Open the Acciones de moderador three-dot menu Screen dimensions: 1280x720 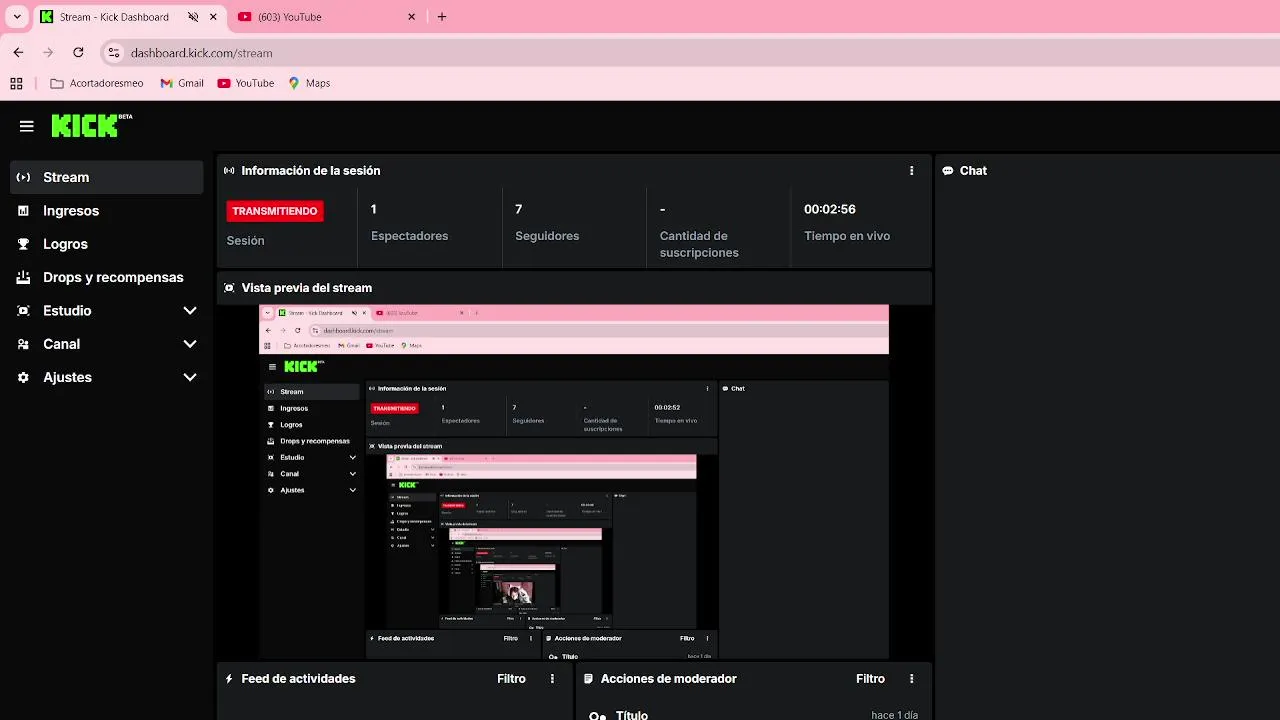[911, 679]
